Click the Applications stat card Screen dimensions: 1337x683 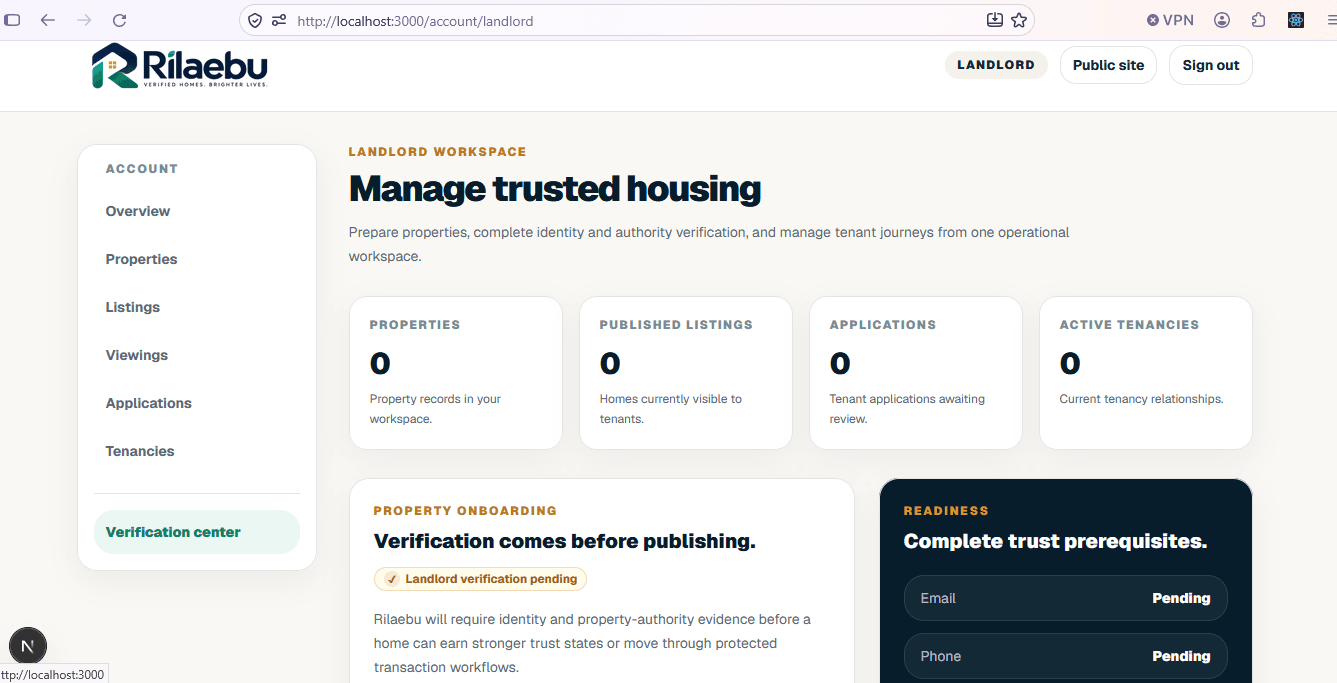(x=916, y=373)
